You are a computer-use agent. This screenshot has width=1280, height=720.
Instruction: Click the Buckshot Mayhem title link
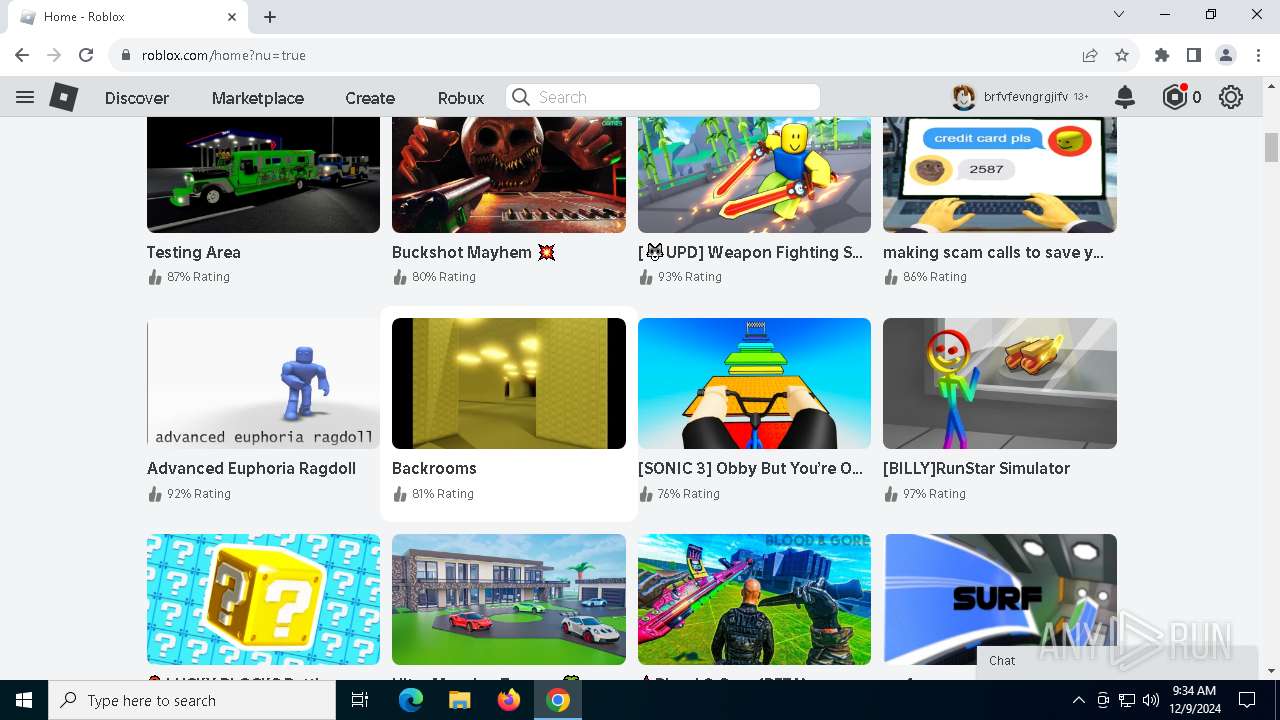[473, 252]
